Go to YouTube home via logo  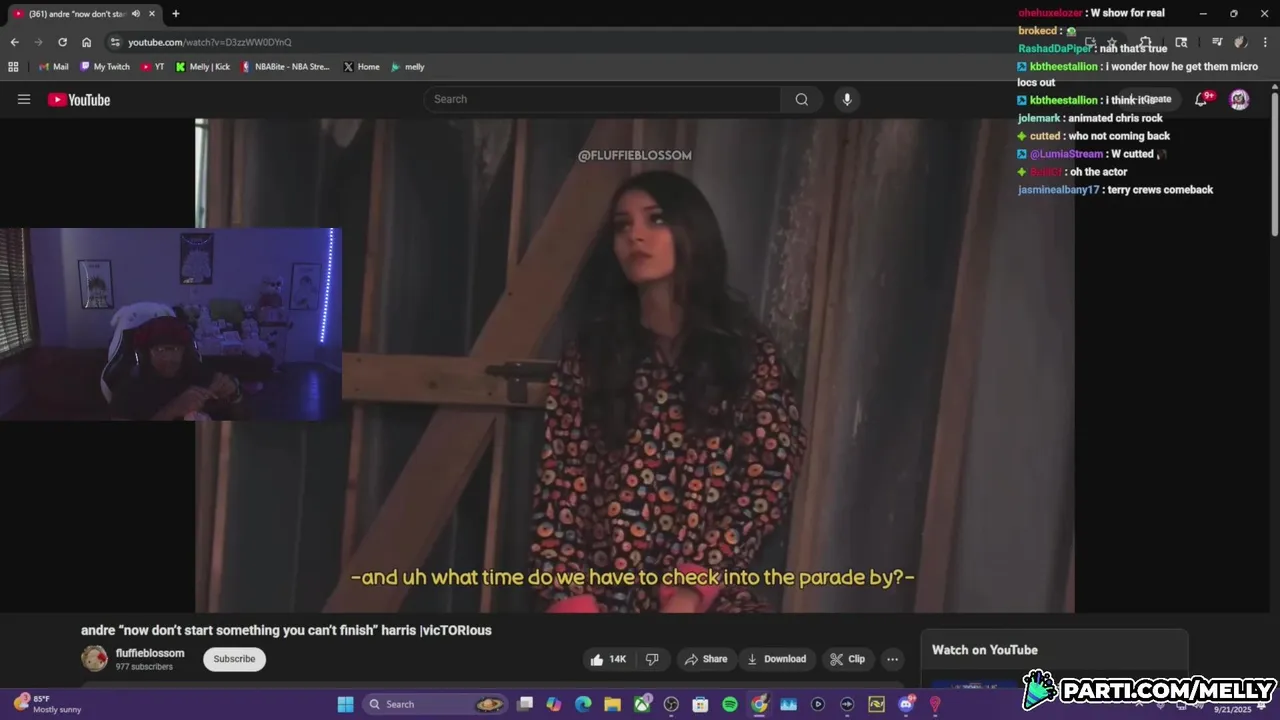coord(79,99)
